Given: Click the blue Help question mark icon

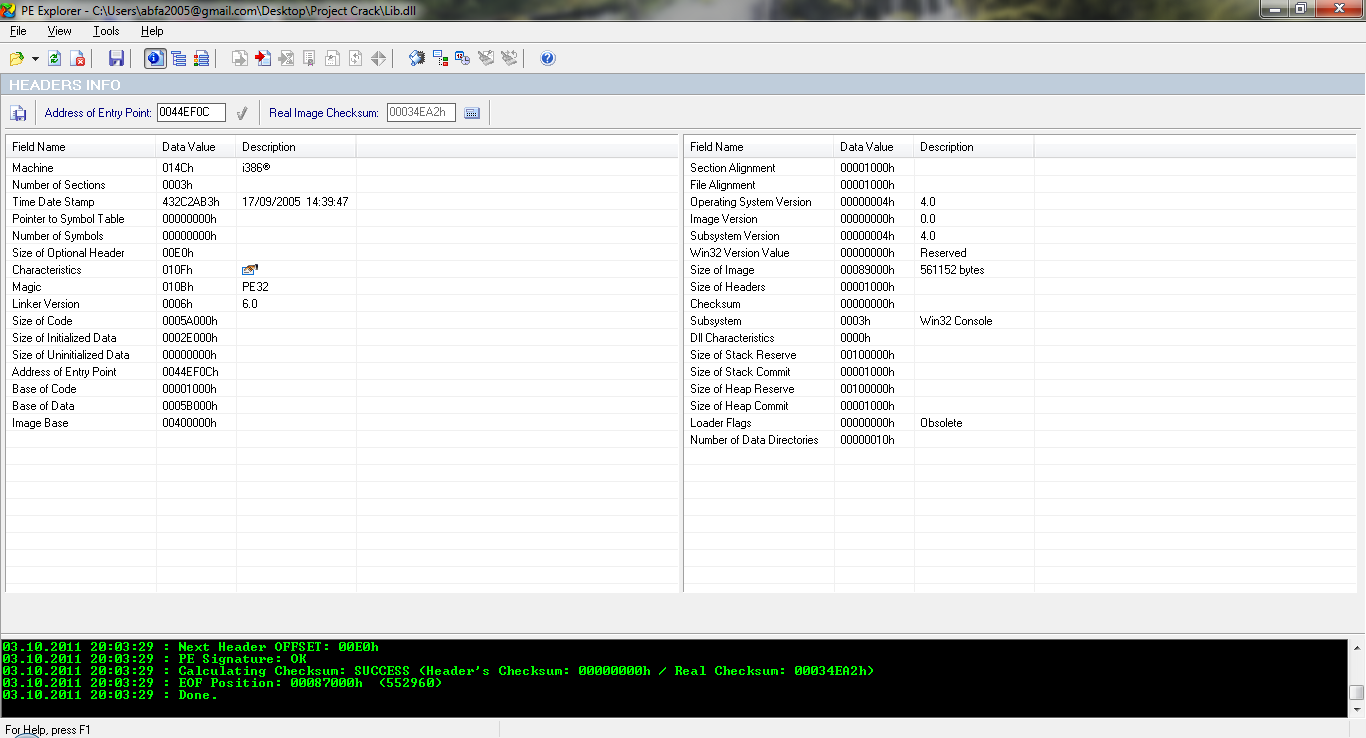Looking at the screenshot, I should [548, 59].
